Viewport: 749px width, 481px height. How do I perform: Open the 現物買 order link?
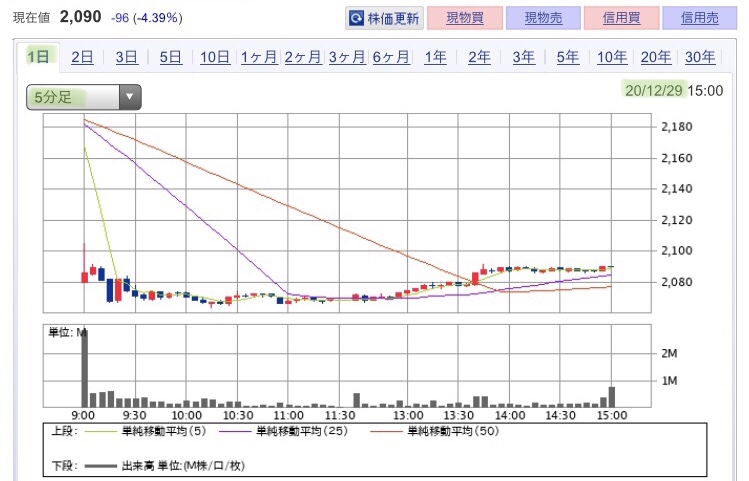(x=465, y=18)
